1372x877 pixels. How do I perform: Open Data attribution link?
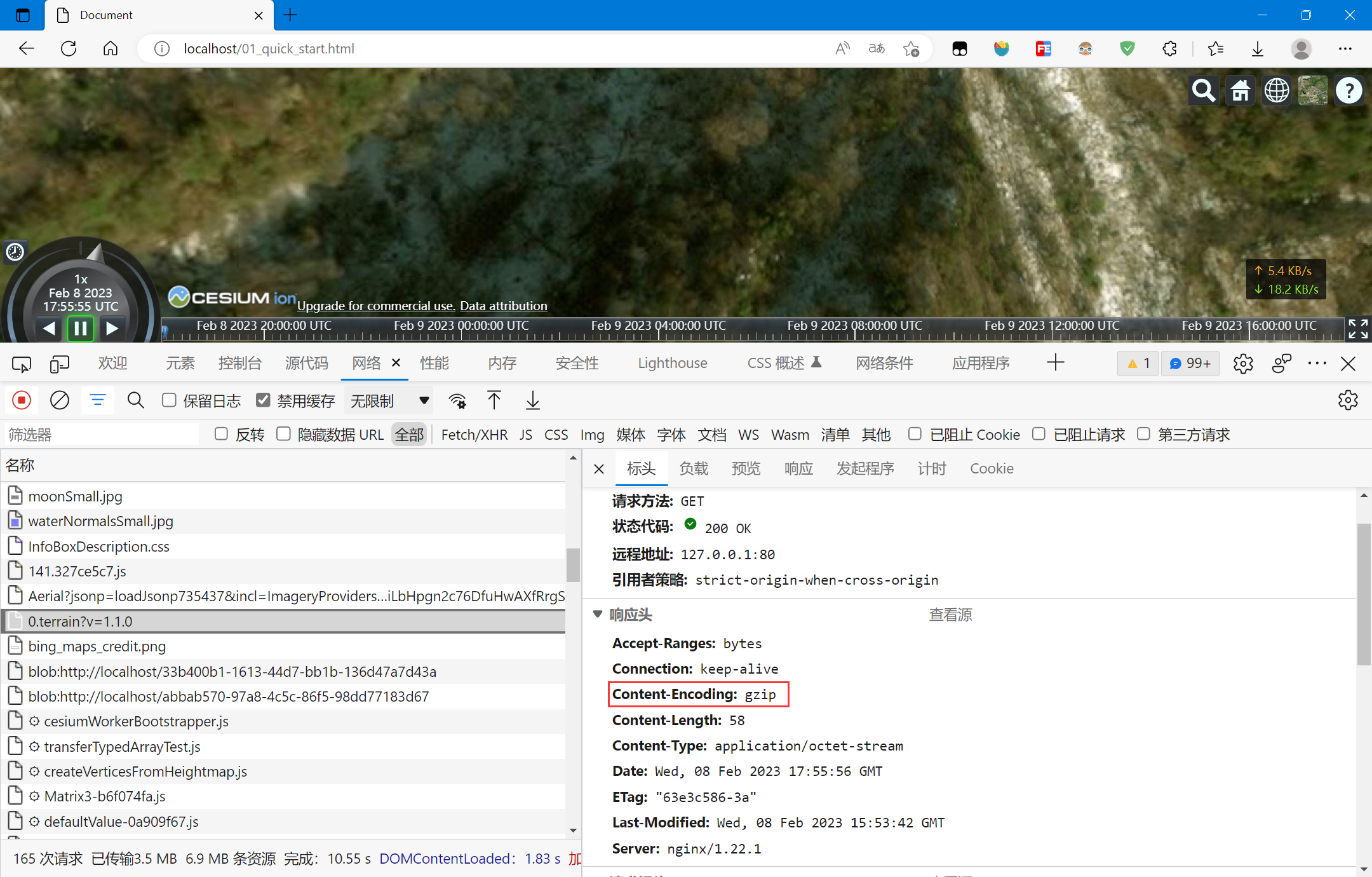tap(504, 306)
